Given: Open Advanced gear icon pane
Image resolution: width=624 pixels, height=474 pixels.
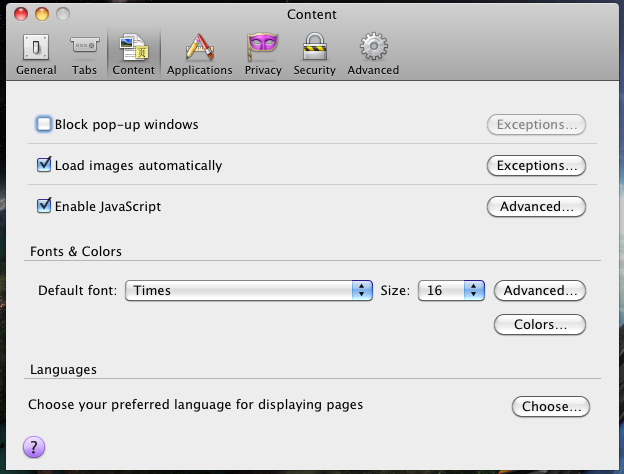Looking at the screenshot, I should pos(373,47).
